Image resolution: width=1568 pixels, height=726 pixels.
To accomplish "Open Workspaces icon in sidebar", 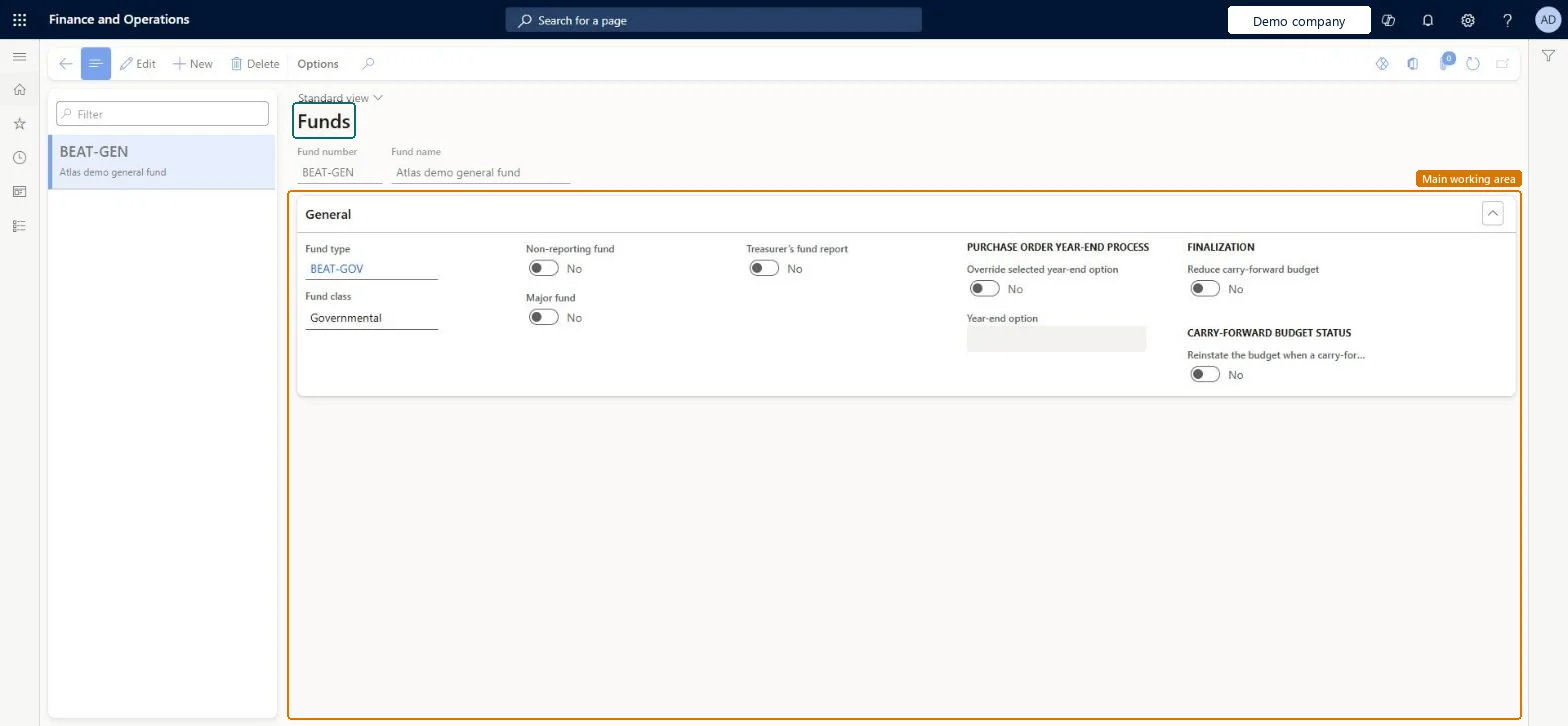I will click(x=19, y=192).
